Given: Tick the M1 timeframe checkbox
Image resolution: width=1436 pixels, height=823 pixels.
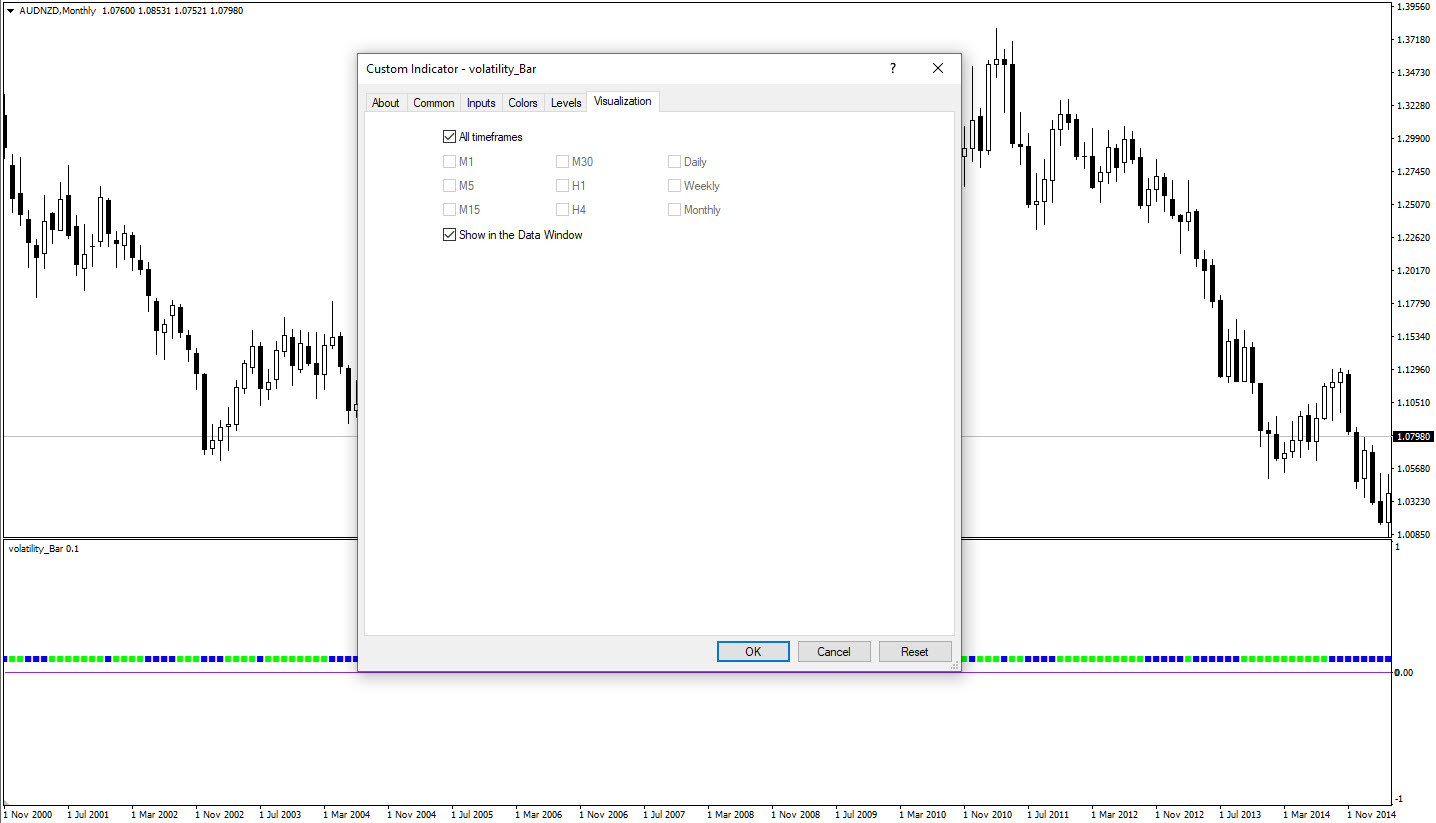Looking at the screenshot, I should (x=449, y=162).
